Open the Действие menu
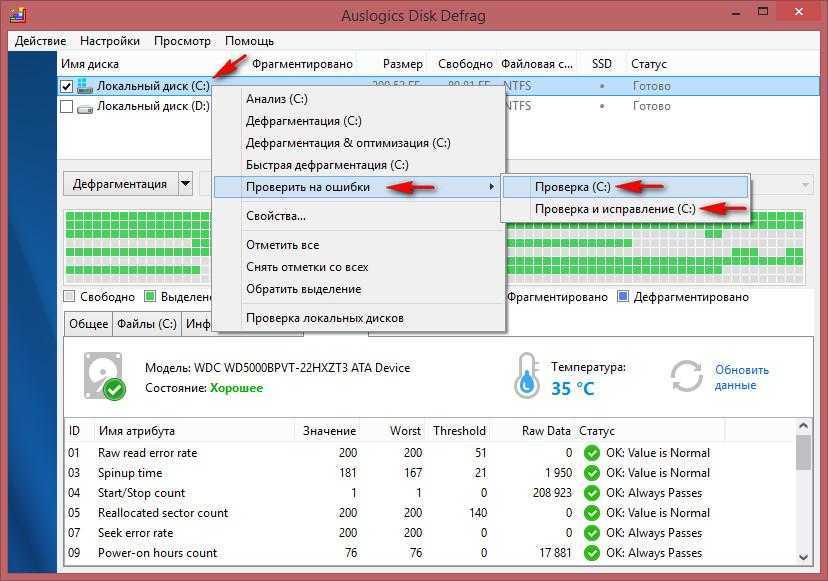 point(41,41)
